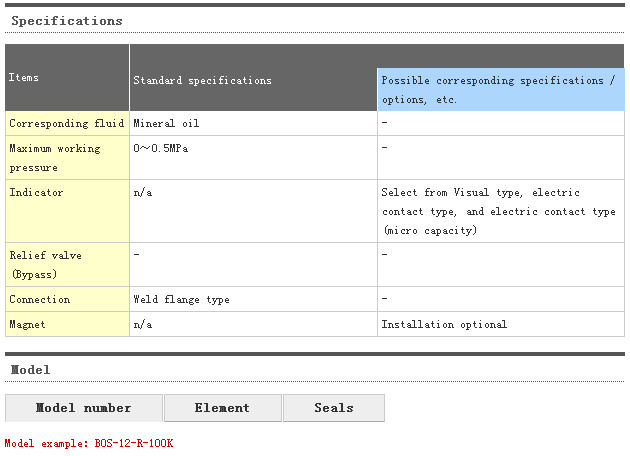Screen dimensions: 630x456
Task: Switch to the Element tab
Action: point(222,408)
